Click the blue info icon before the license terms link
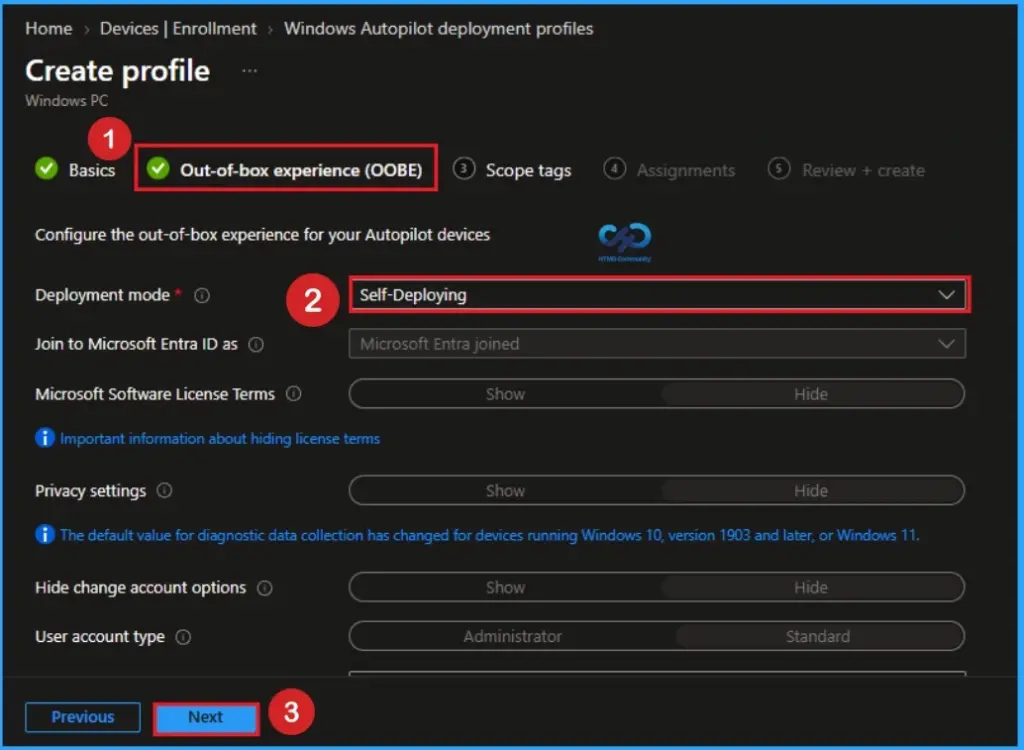The height and width of the screenshot is (750, 1024). (x=44, y=438)
